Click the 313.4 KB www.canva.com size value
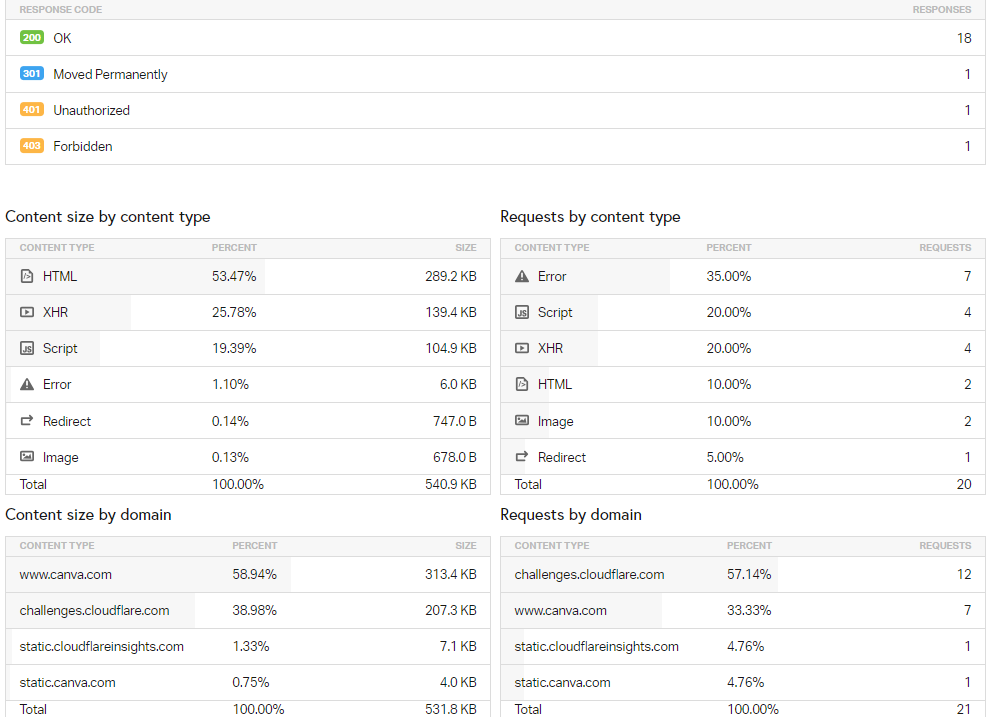 (451, 574)
